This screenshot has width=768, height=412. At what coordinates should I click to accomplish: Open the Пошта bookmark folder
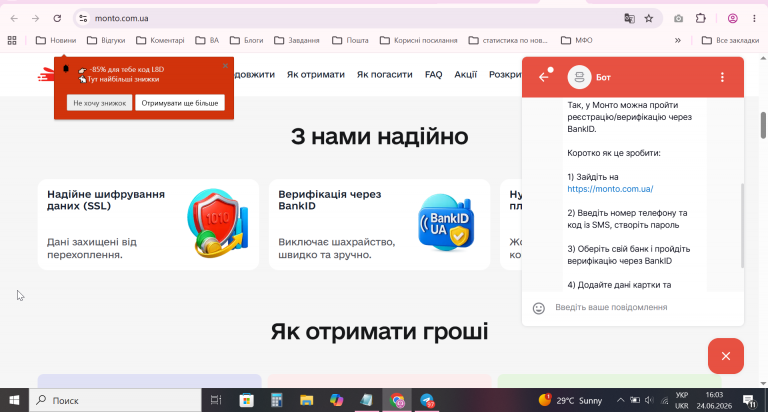[x=350, y=40]
